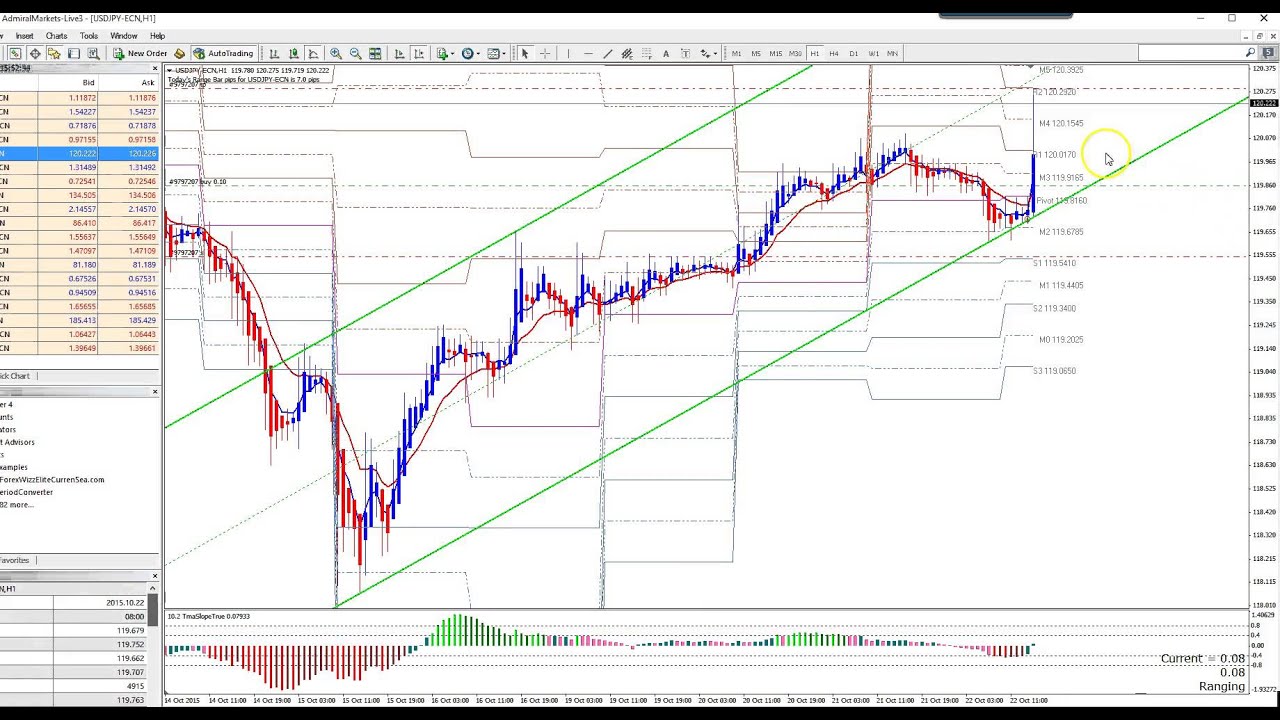Open the Tools menu

(89, 36)
